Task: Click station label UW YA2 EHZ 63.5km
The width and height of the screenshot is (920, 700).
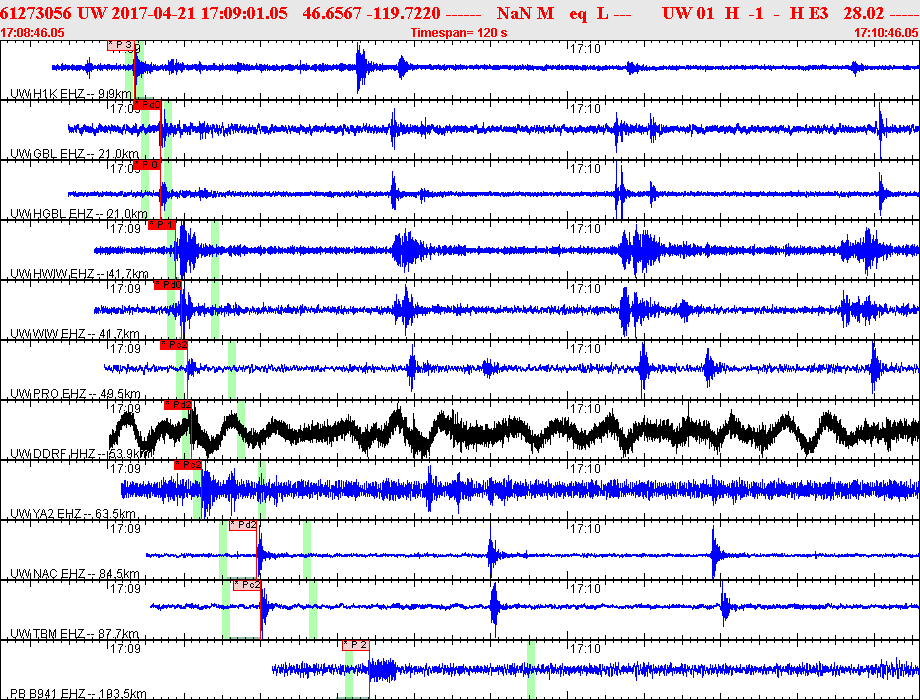Action: pyautogui.click(x=73, y=513)
